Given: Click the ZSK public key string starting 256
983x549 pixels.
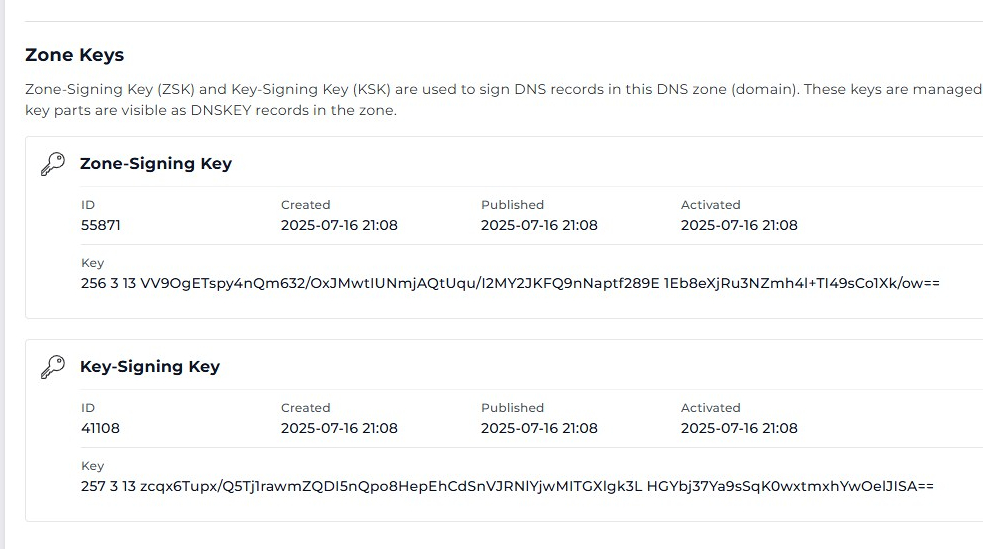Looking at the screenshot, I should coord(510,283).
